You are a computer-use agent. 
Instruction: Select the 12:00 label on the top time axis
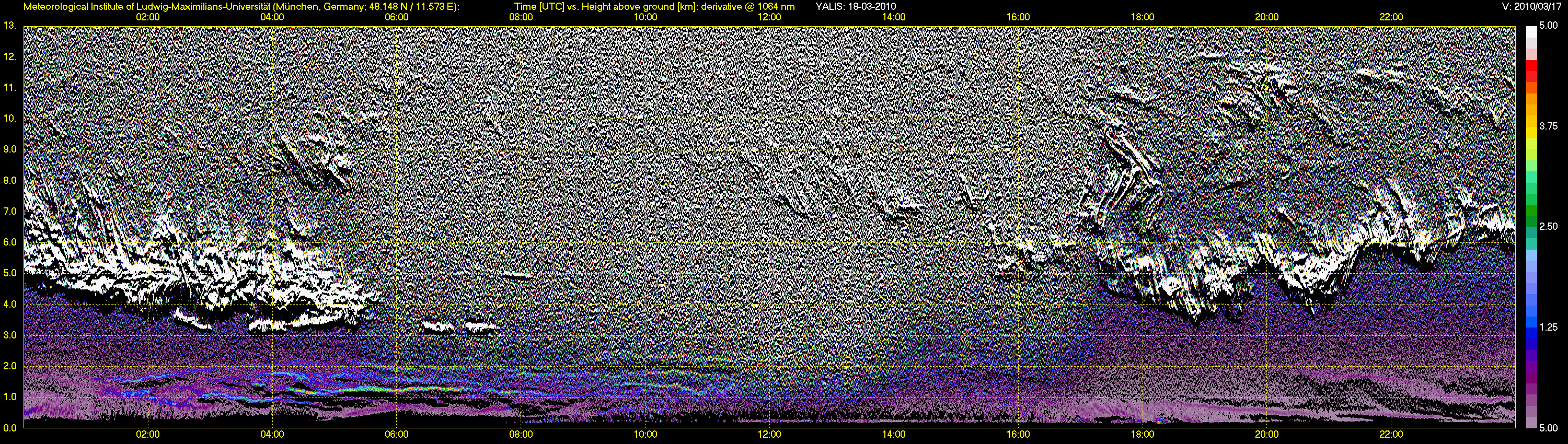(x=769, y=17)
